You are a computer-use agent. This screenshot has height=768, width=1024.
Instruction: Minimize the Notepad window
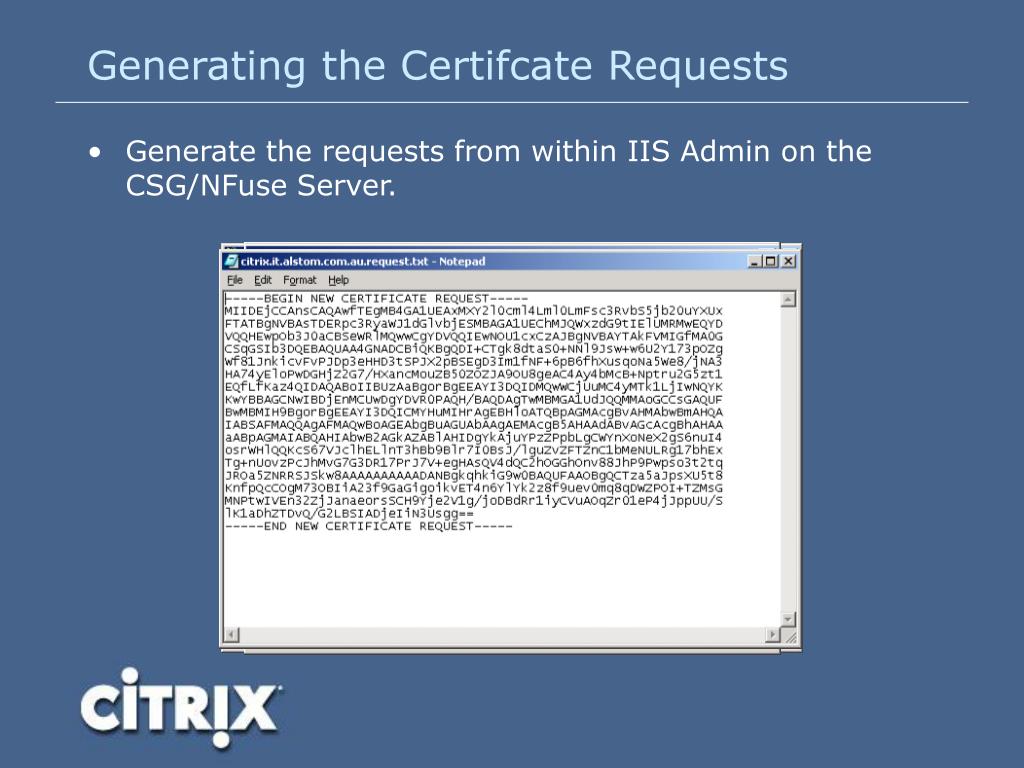coord(755,261)
